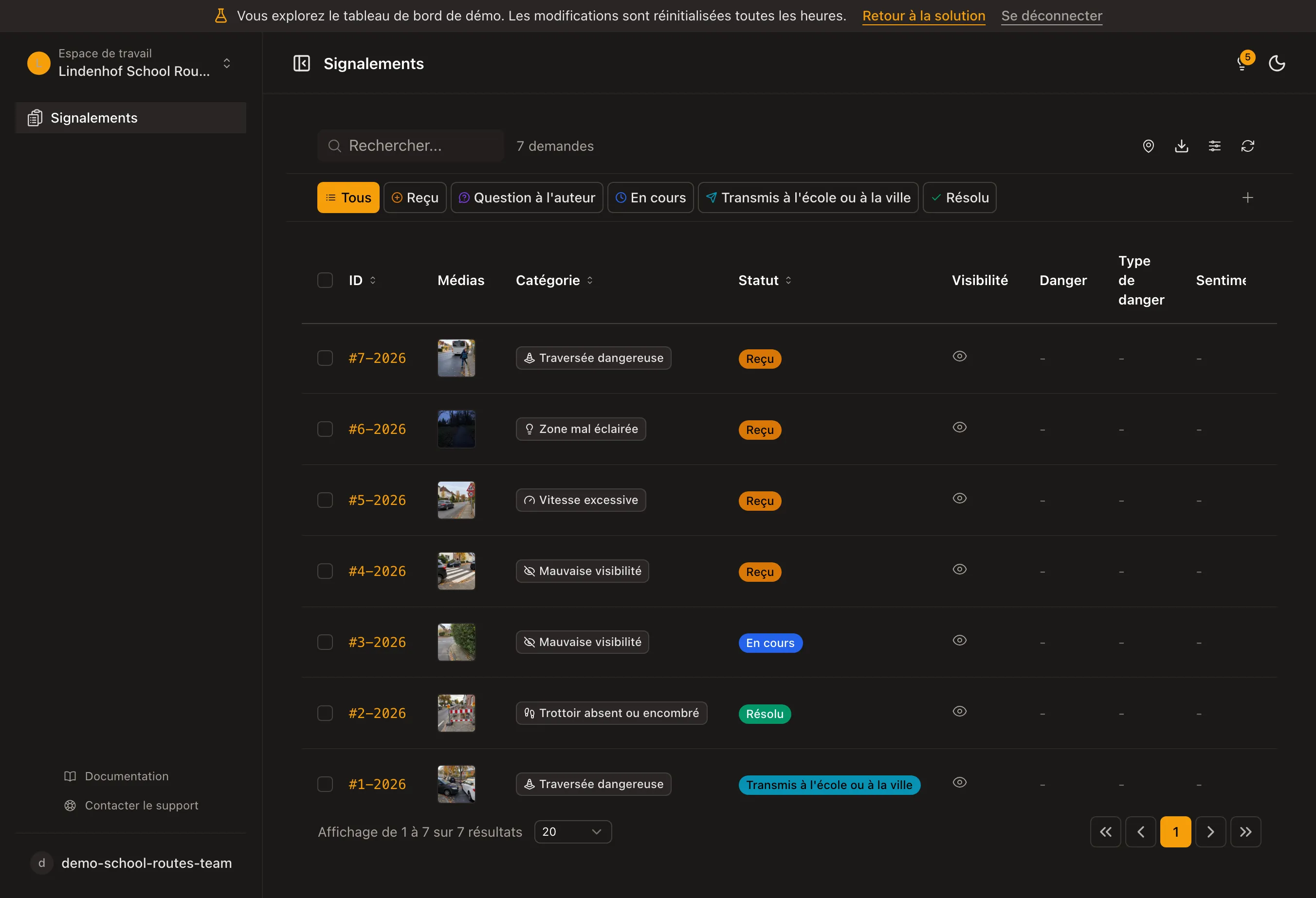Open Documentation link in sidebar
This screenshot has width=1316, height=898.
coord(117,776)
